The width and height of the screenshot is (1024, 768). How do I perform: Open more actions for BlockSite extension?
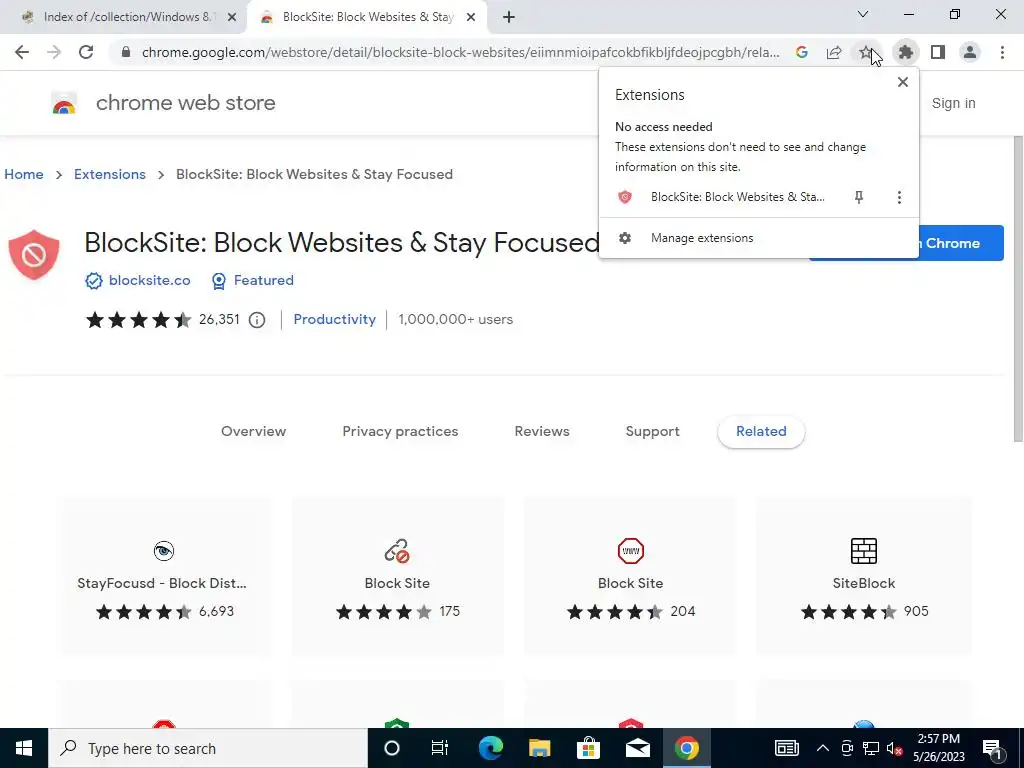point(899,197)
